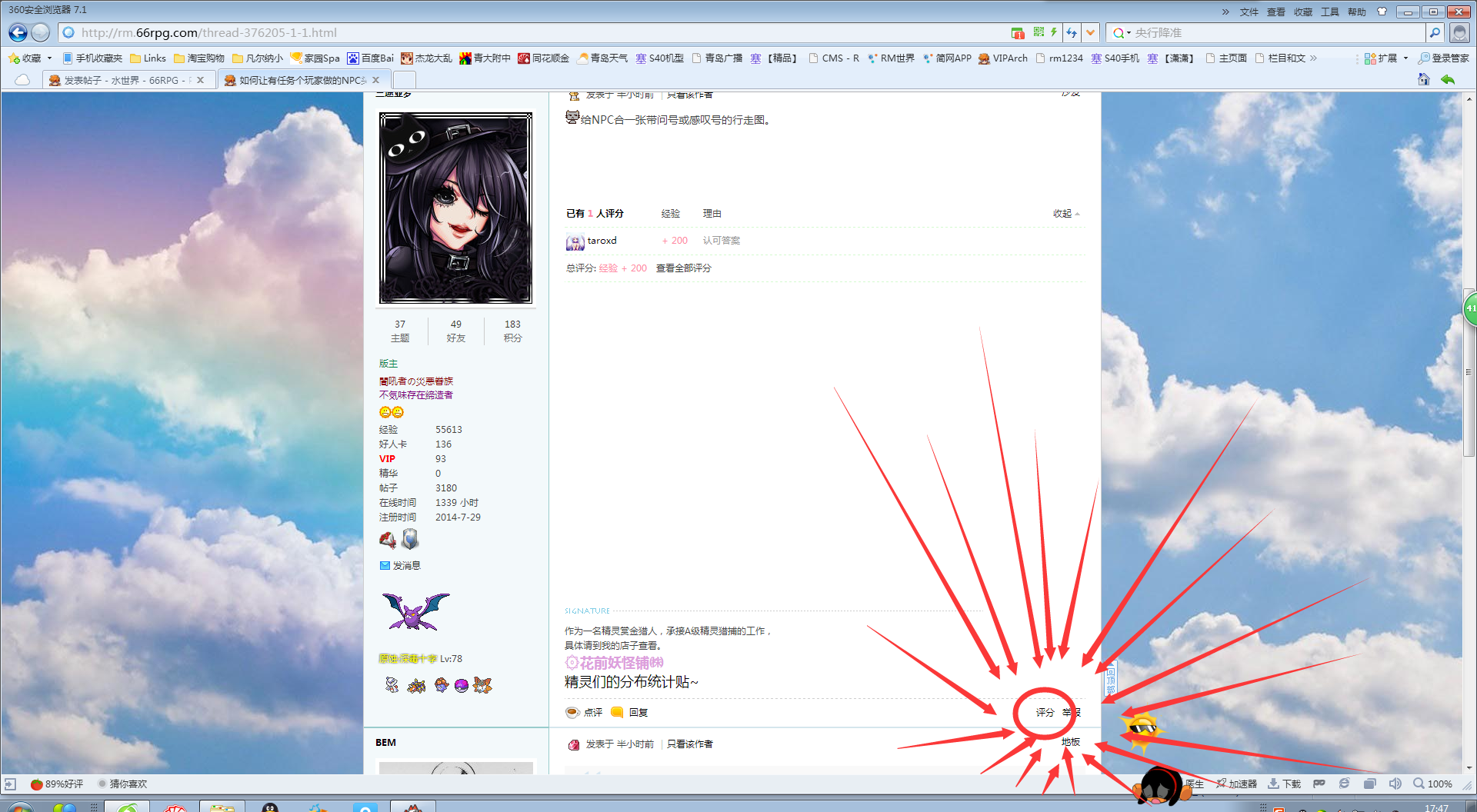Open the search engine selector dropdown
Image resolution: width=1477 pixels, height=812 pixels.
coord(1122,32)
